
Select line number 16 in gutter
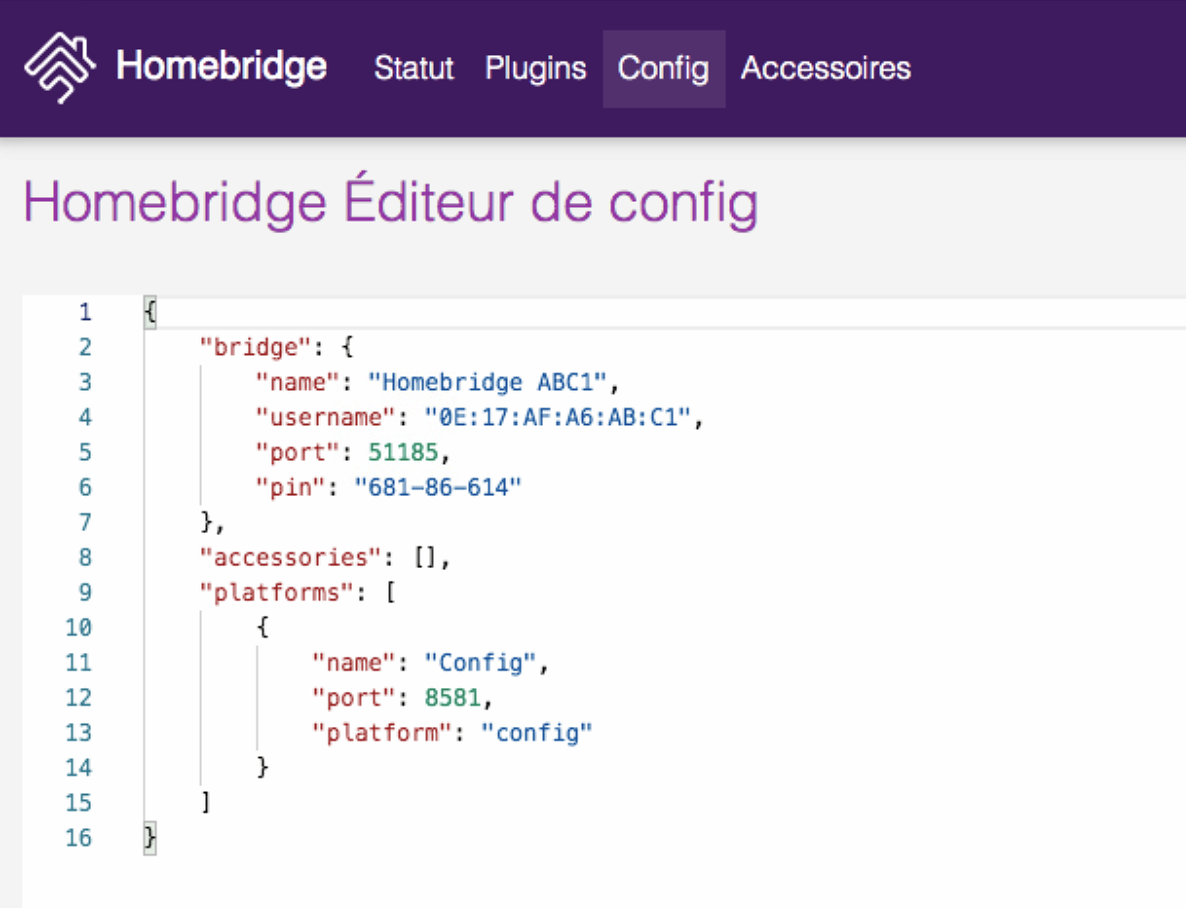click(78, 838)
